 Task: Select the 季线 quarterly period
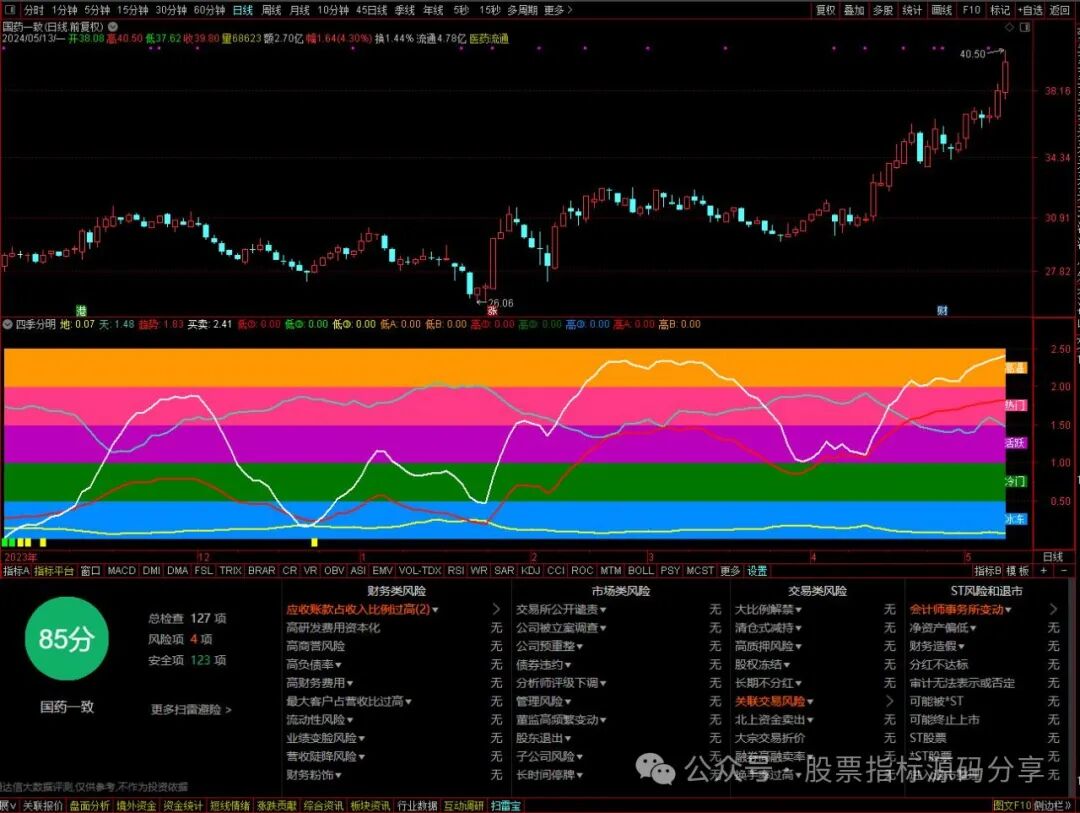pyautogui.click(x=404, y=10)
